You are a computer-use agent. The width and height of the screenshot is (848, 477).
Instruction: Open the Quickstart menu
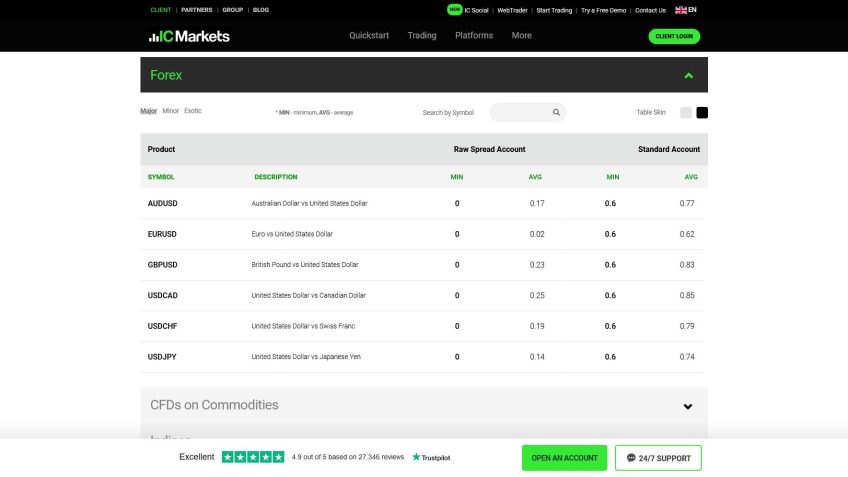click(368, 36)
